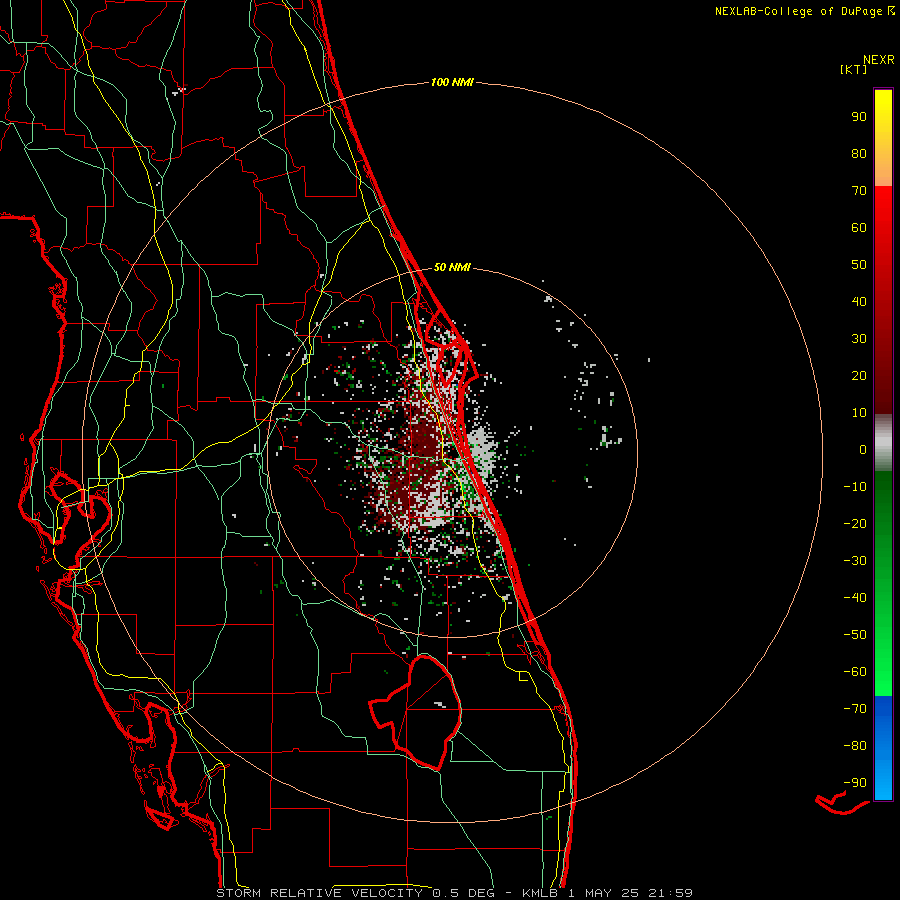Click the [KT] units label
Viewport: 900px width, 900px height.
854,69
